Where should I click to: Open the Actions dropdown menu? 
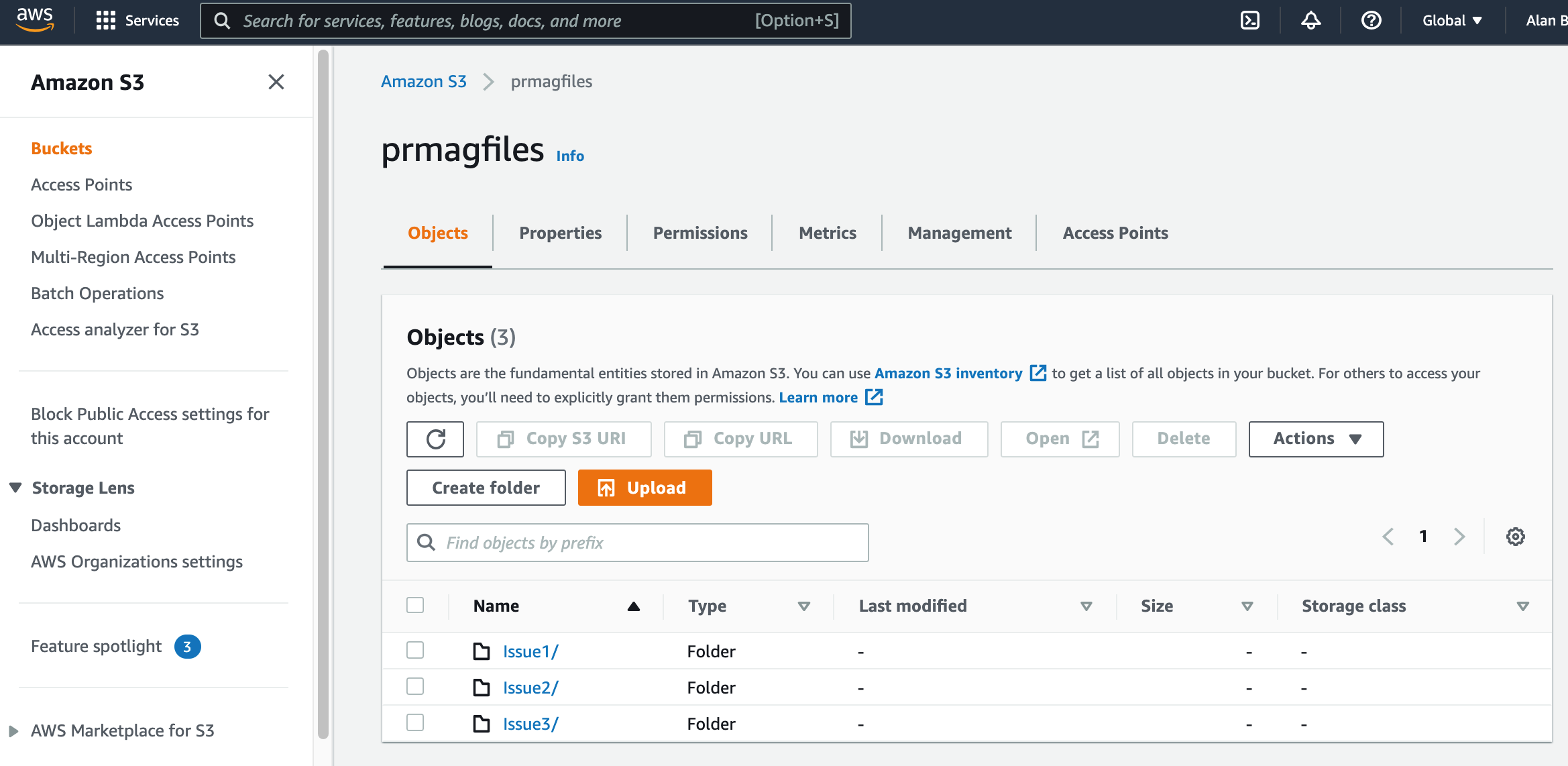coord(1316,439)
